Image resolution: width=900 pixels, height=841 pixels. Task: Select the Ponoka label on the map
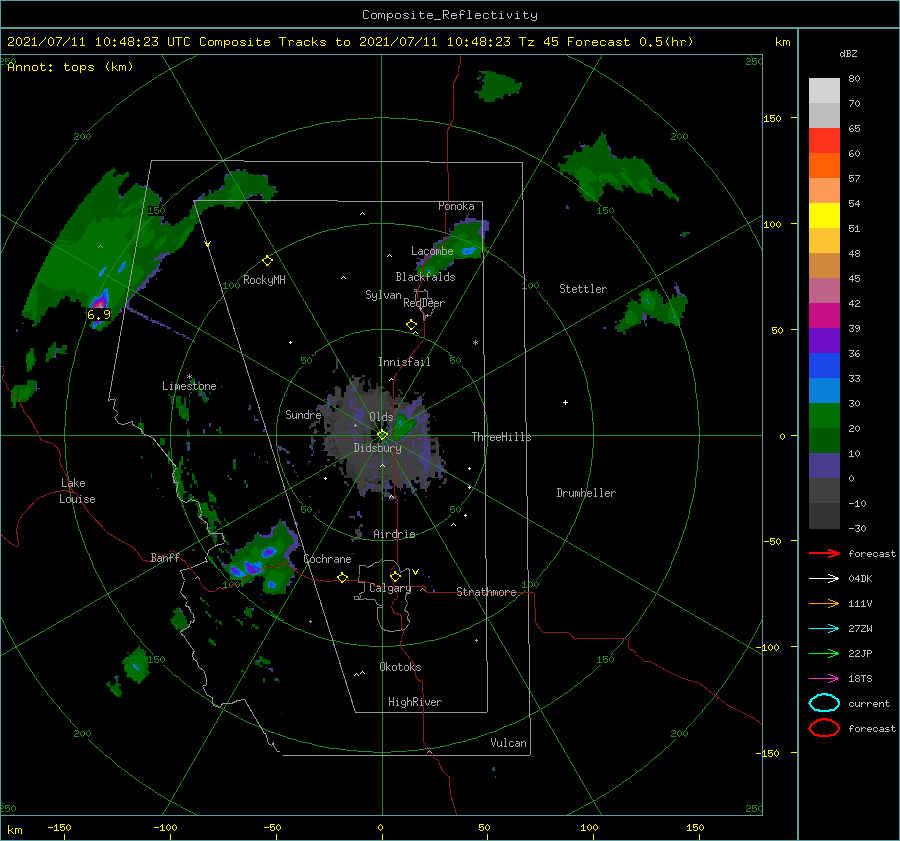(456, 206)
